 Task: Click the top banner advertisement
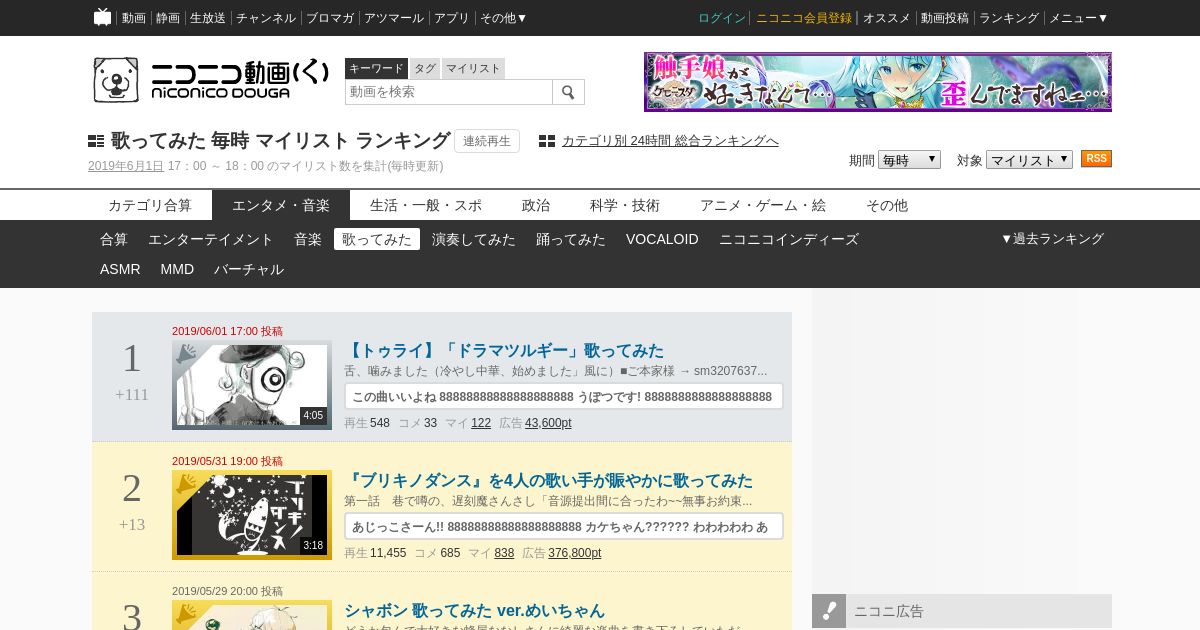(x=878, y=82)
